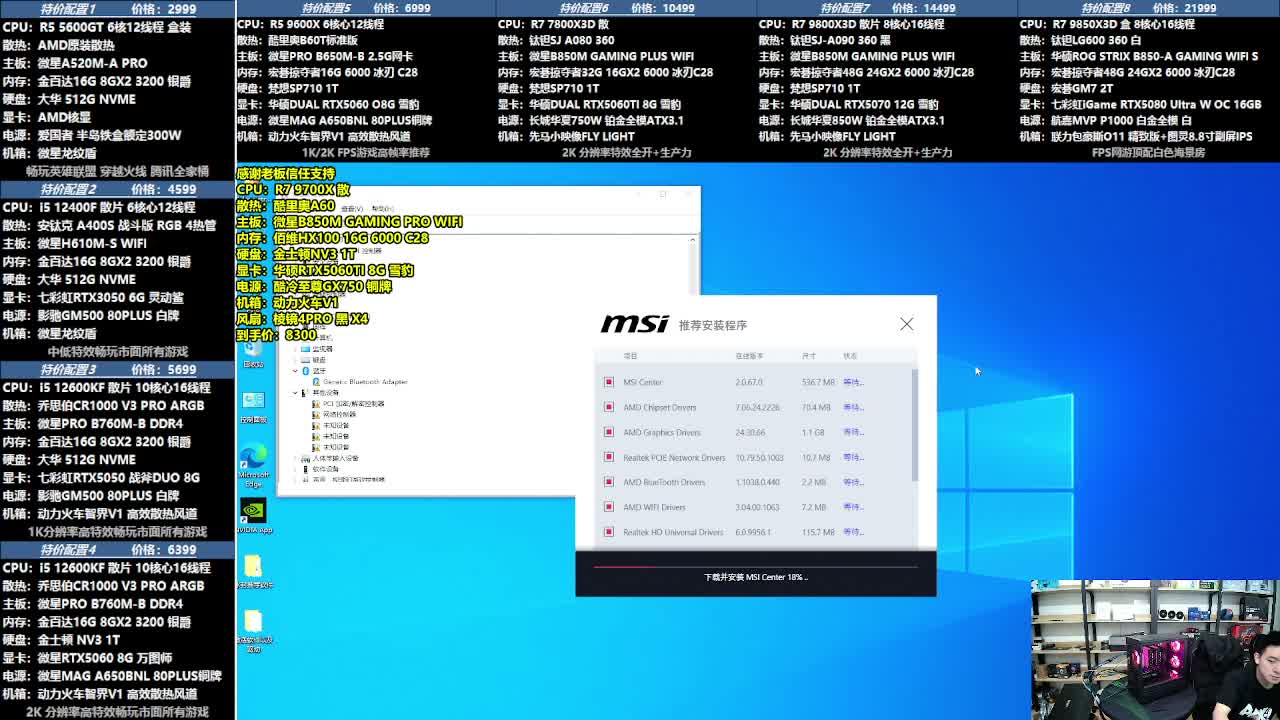Open the lower yellow folder on desktop

click(x=253, y=622)
